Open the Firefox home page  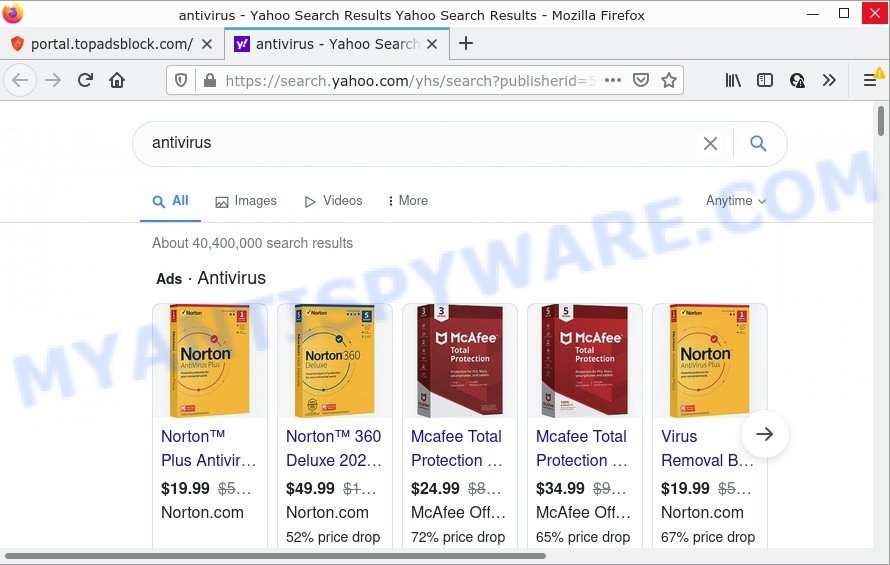(x=117, y=80)
